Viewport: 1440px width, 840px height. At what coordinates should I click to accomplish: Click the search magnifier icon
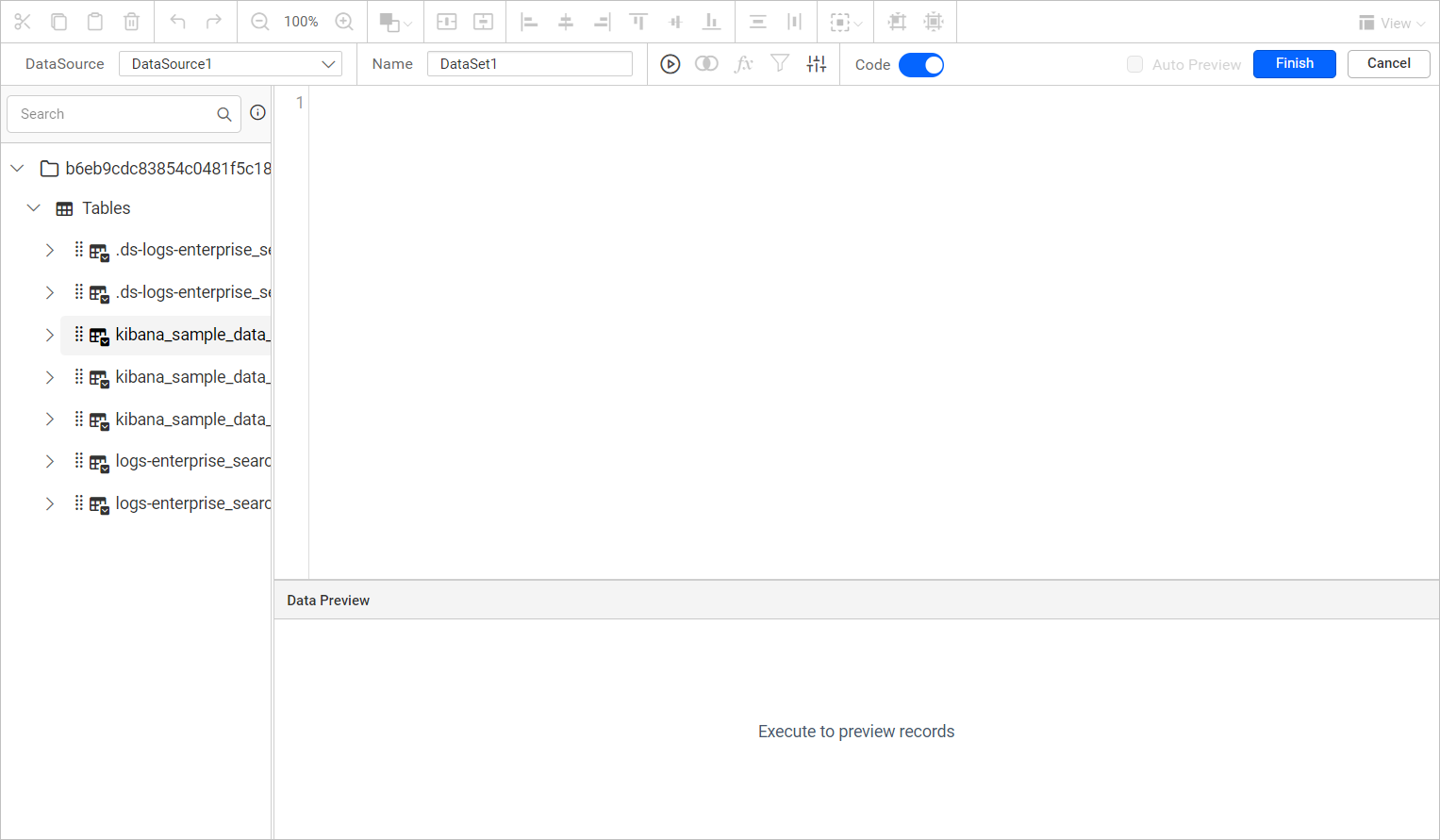[x=224, y=114]
